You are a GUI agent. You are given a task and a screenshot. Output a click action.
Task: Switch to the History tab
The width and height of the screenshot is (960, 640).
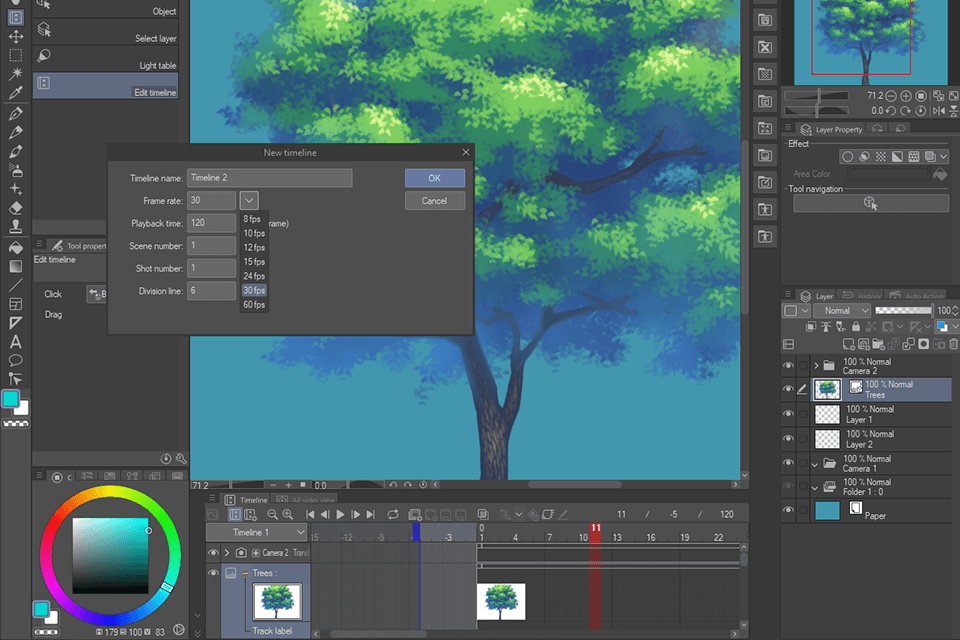[868, 295]
